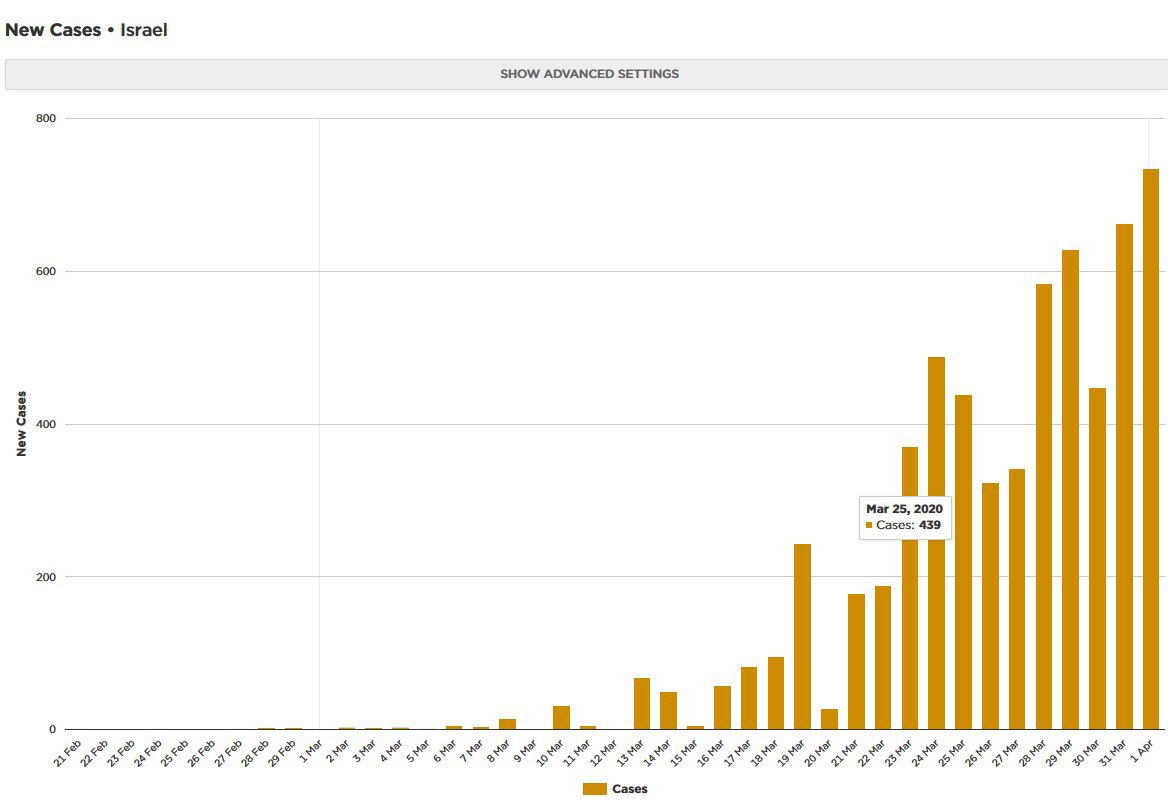Click the 14 Mar bar
The width and height of the screenshot is (1168, 805).
click(668, 710)
